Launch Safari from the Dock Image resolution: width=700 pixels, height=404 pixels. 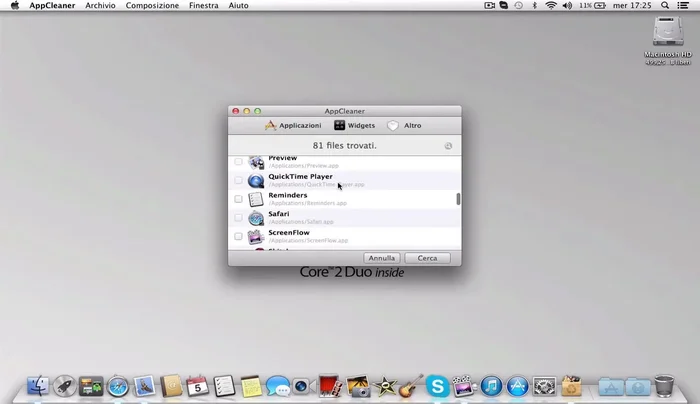click(118, 386)
